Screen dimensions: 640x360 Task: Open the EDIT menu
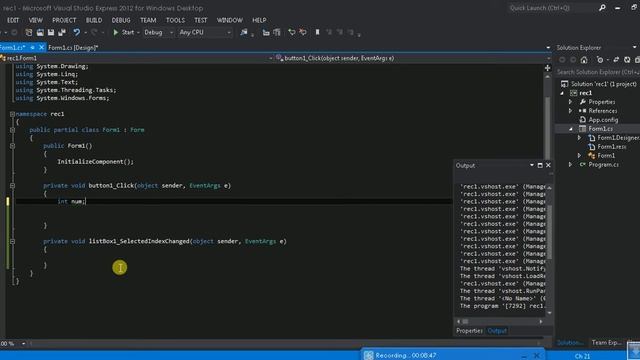click(x=13, y=20)
